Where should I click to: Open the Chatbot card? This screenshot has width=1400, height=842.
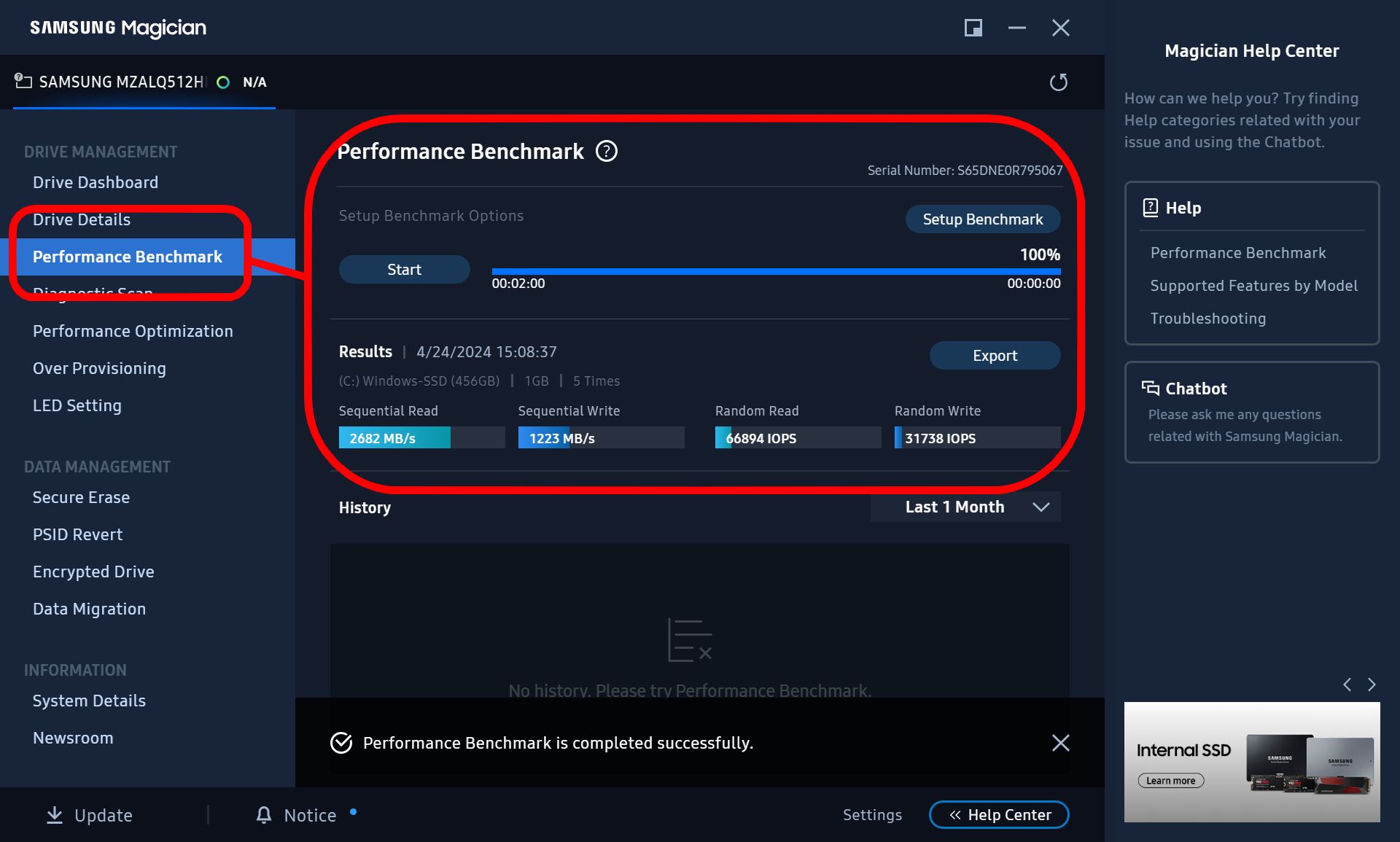tap(1252, 412)
